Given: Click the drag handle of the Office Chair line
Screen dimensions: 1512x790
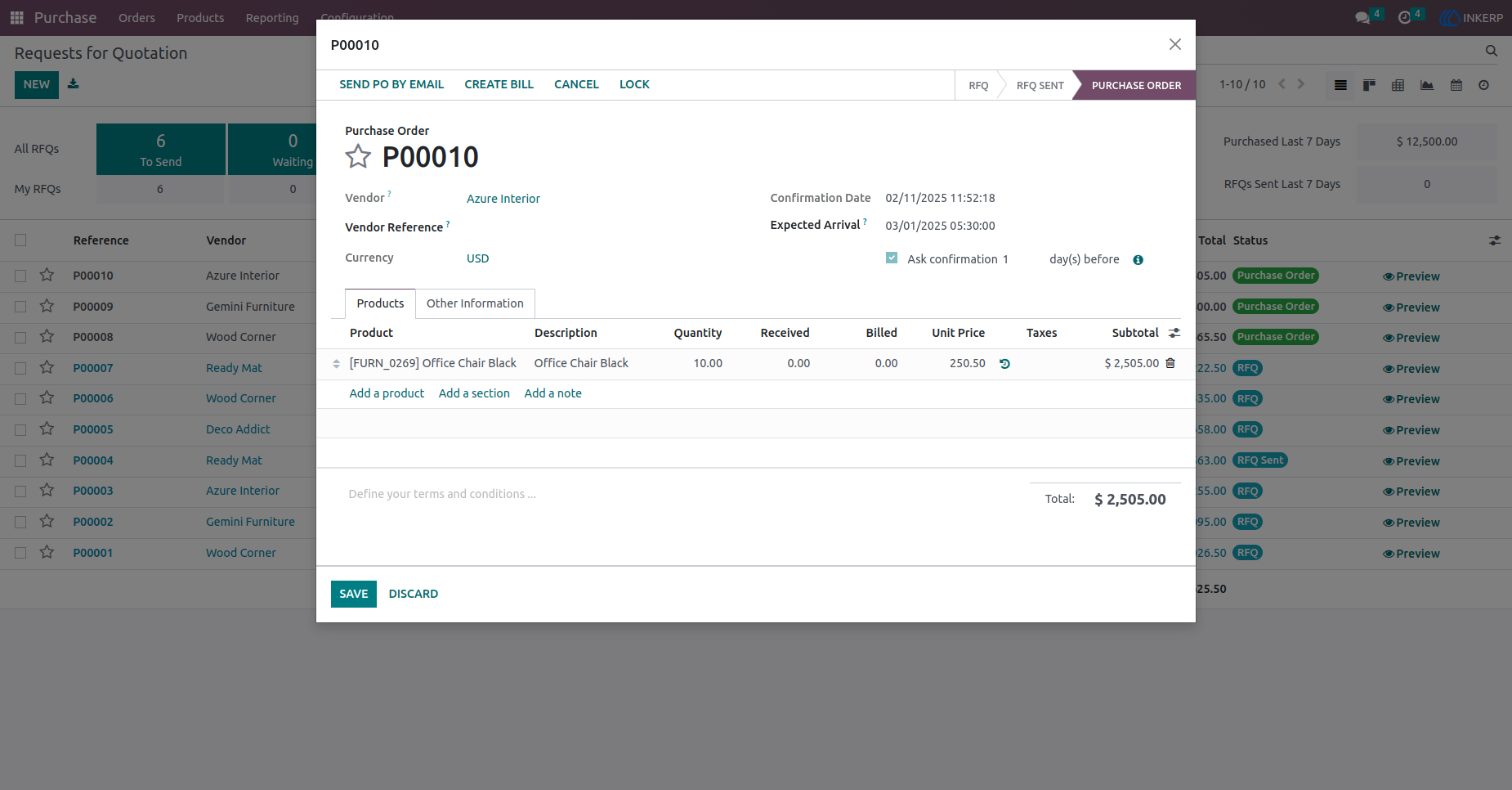Looking at the screenshot, I should 336,364.
